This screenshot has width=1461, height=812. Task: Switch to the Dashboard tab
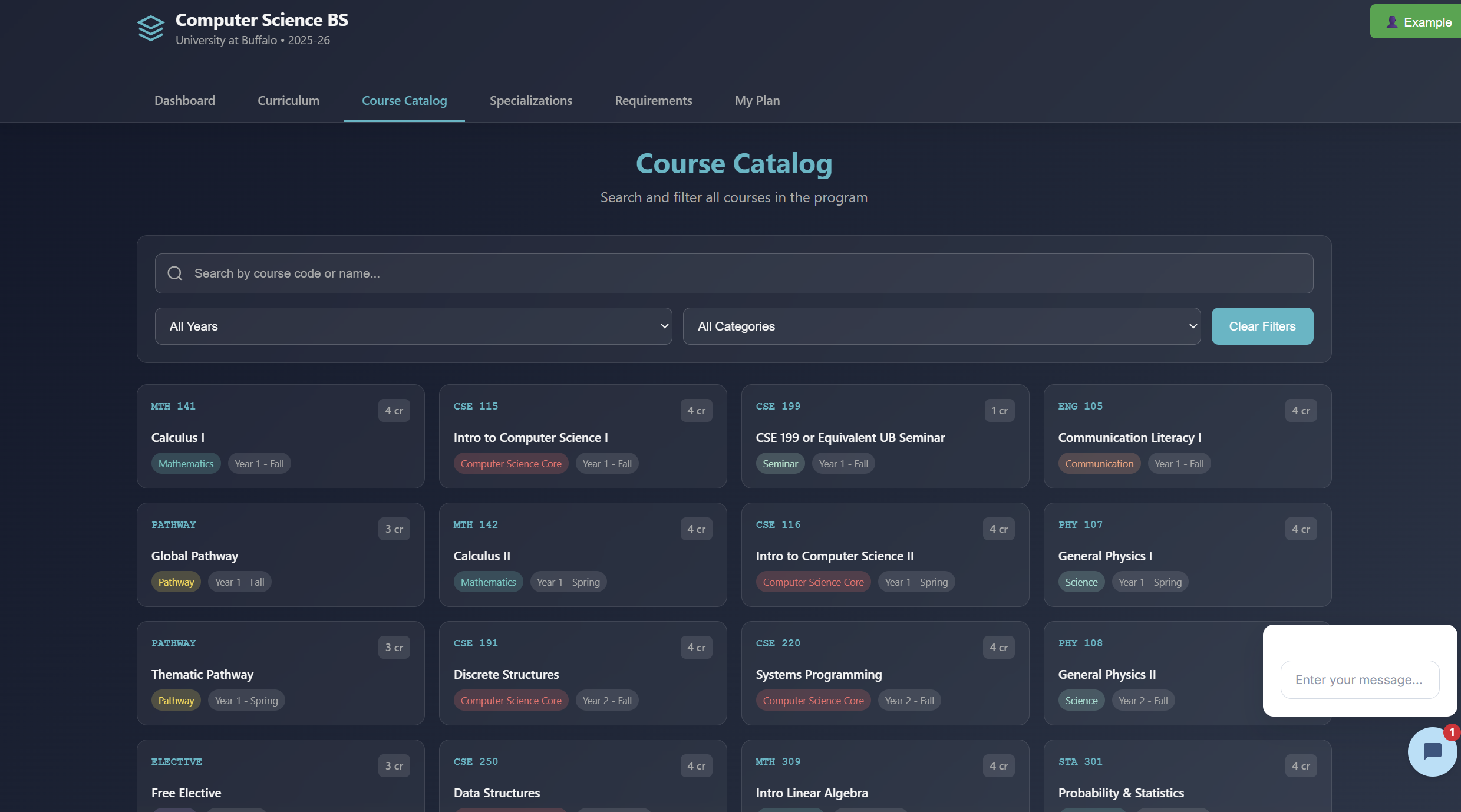pyautogui.click(x=184, y=101)
